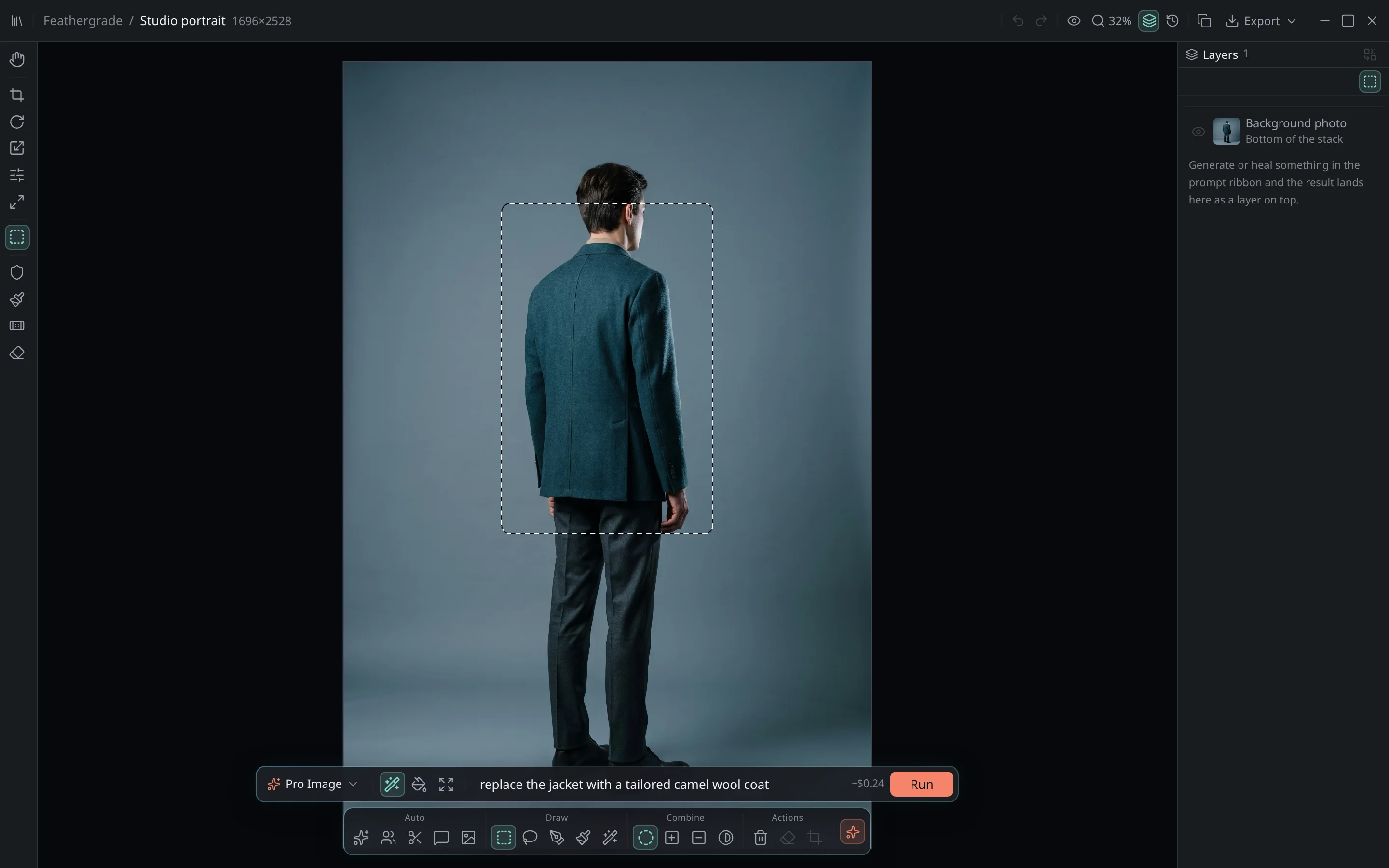Open the Pro Image model dropdown
Viewport: 1389px width, 868px height.
[x=313, y=784]
